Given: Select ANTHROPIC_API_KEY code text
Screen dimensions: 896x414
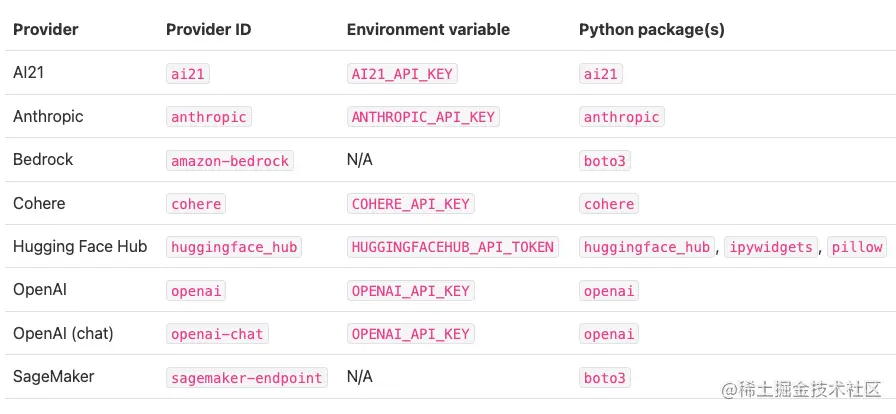Looking at the screenshot, I should 423,117.
